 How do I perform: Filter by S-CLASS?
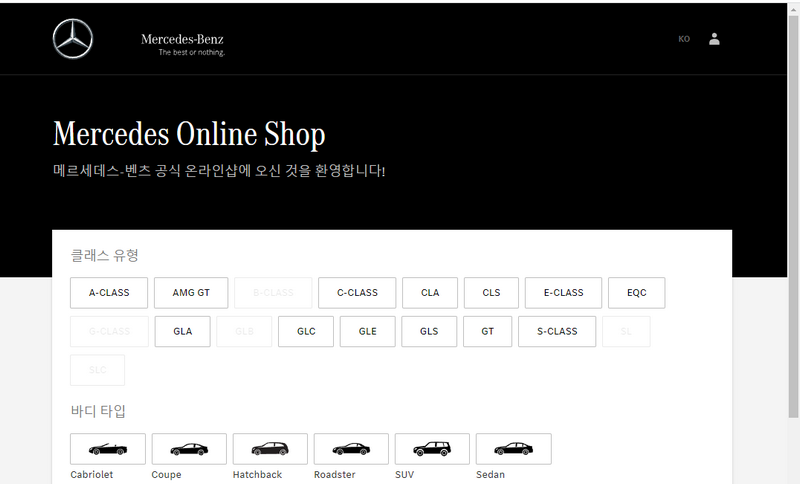pos(557,332)
